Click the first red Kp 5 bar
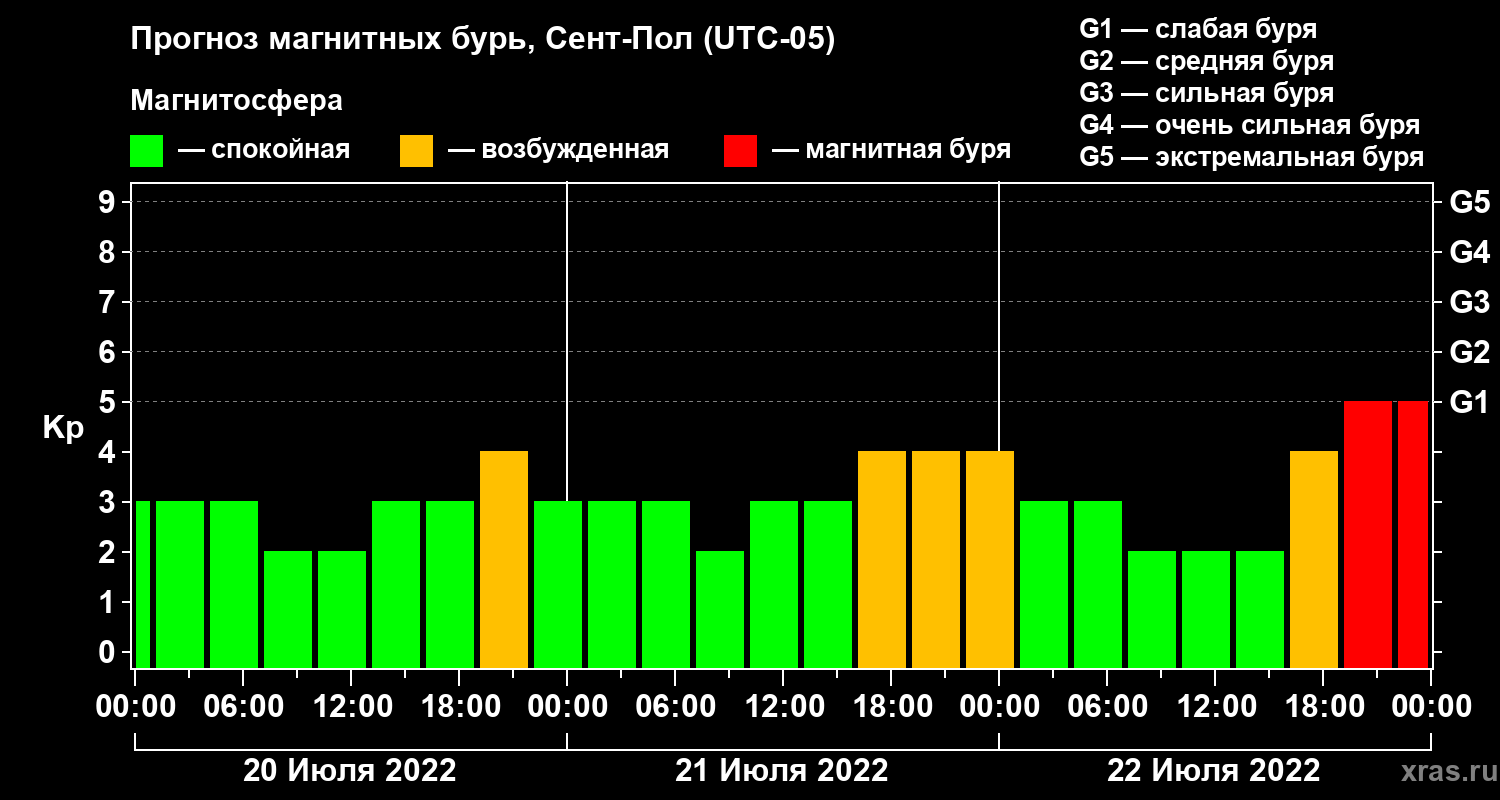 click(x=1368, y=534)
